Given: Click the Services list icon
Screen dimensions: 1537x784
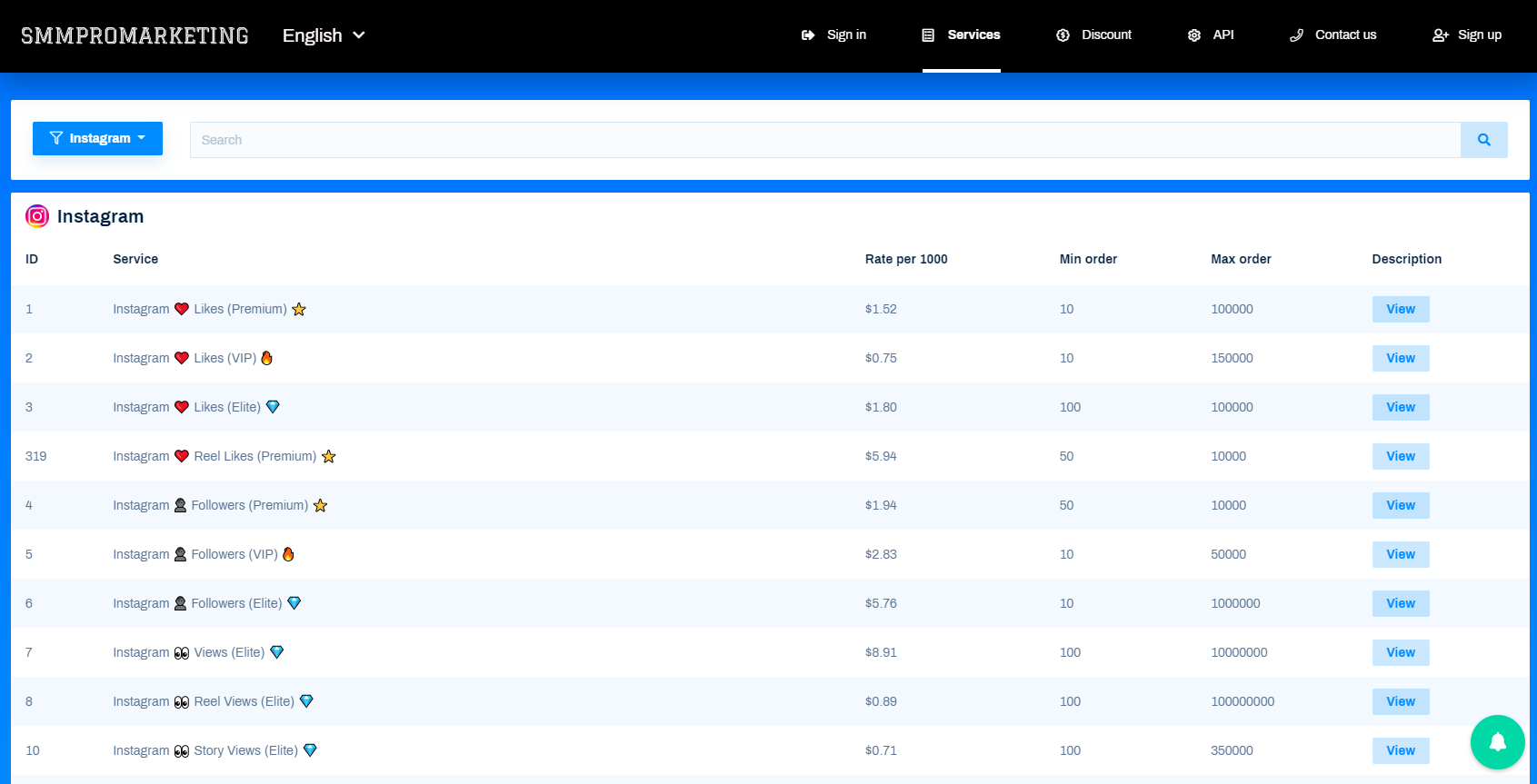Looking at the screenshot, I should click(928, 35).
